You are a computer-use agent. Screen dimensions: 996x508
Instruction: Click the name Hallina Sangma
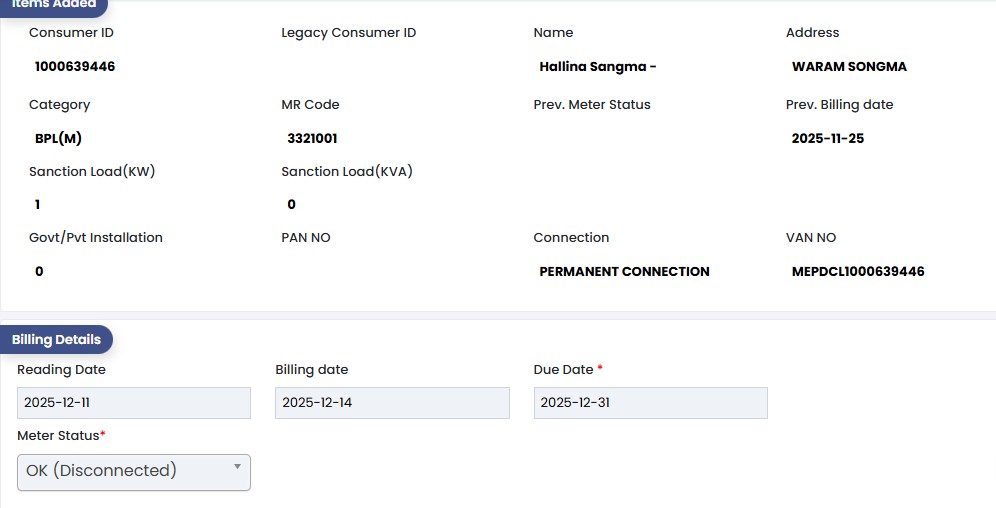(x=597, y=67)
